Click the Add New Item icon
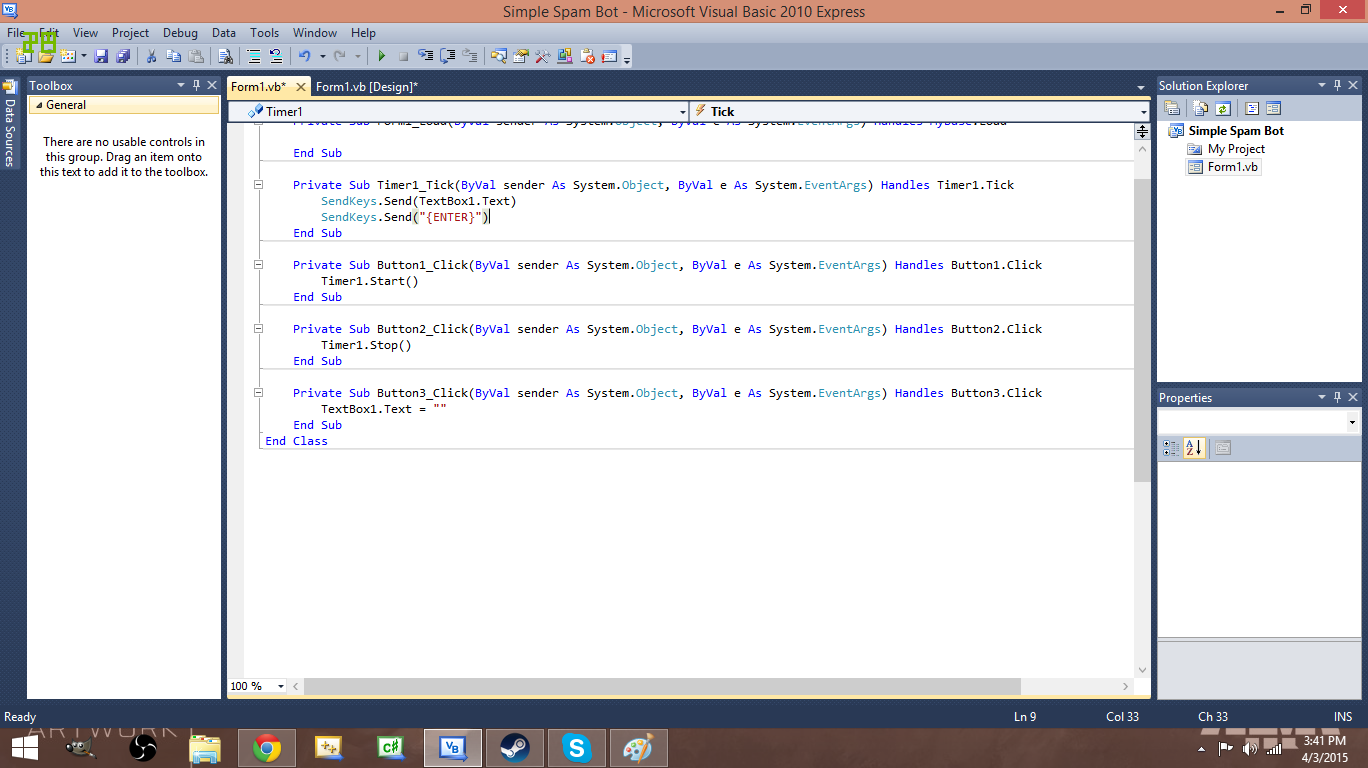This screenshot has width=1368, height=768. 68,56
